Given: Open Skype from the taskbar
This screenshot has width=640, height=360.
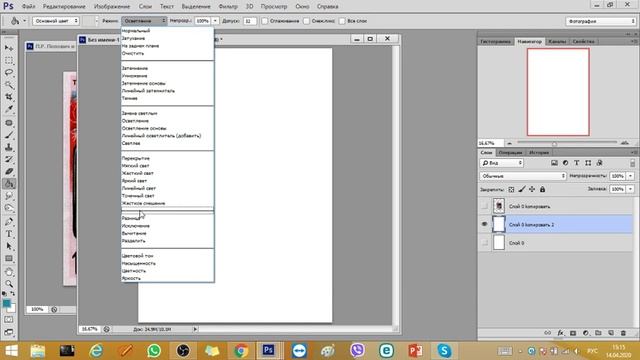Looking at the screenshot, I should (444, 351).
